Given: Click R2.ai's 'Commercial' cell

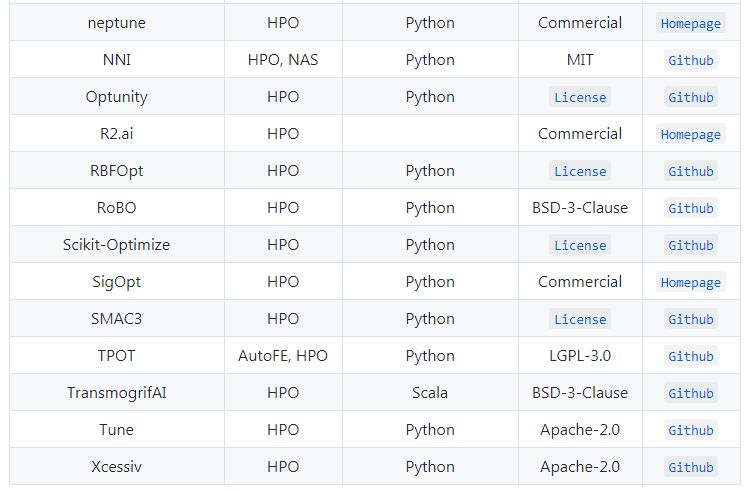Looking at the screenshot, I should point(580,133).
